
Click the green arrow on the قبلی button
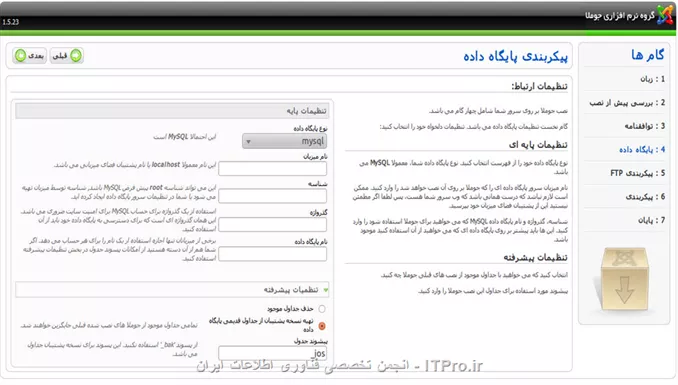(x=76, y=56)
